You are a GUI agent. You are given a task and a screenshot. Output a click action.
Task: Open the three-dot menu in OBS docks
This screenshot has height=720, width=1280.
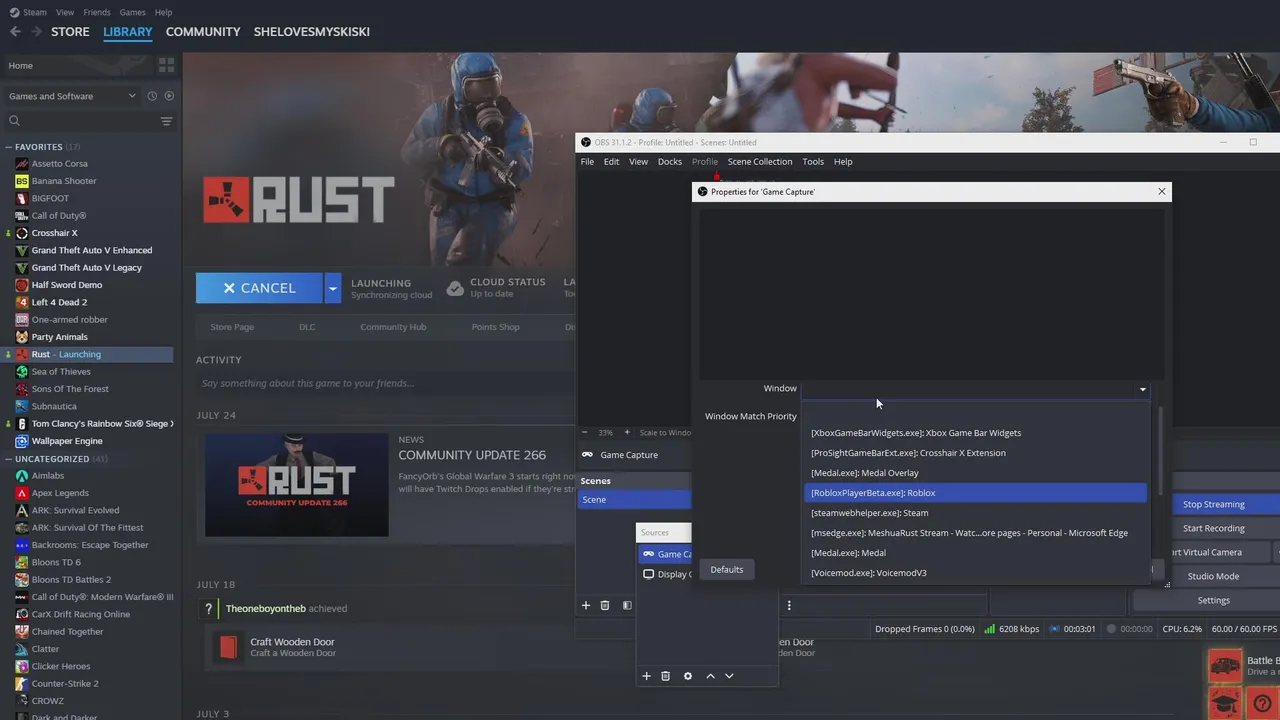(789, 605)
